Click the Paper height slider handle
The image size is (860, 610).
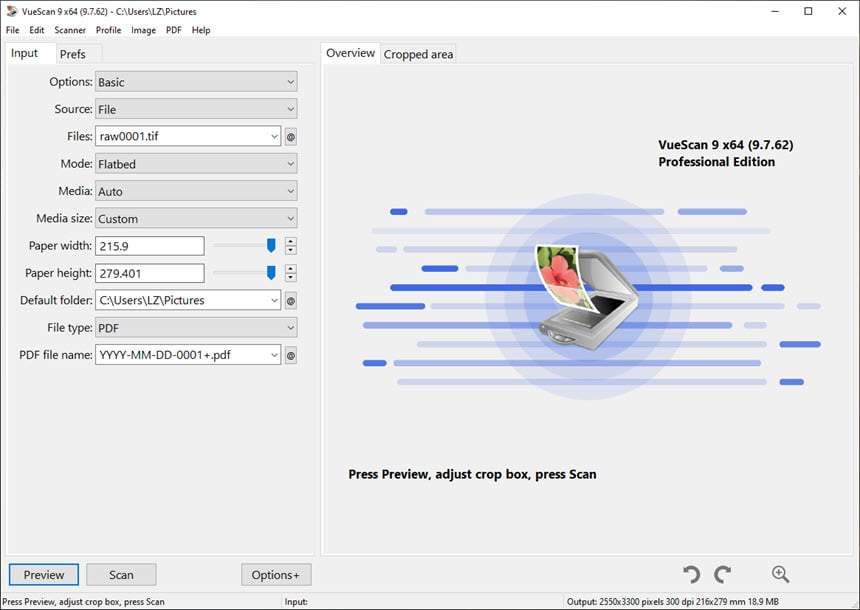pyautogui.click(x=271, y=273)
